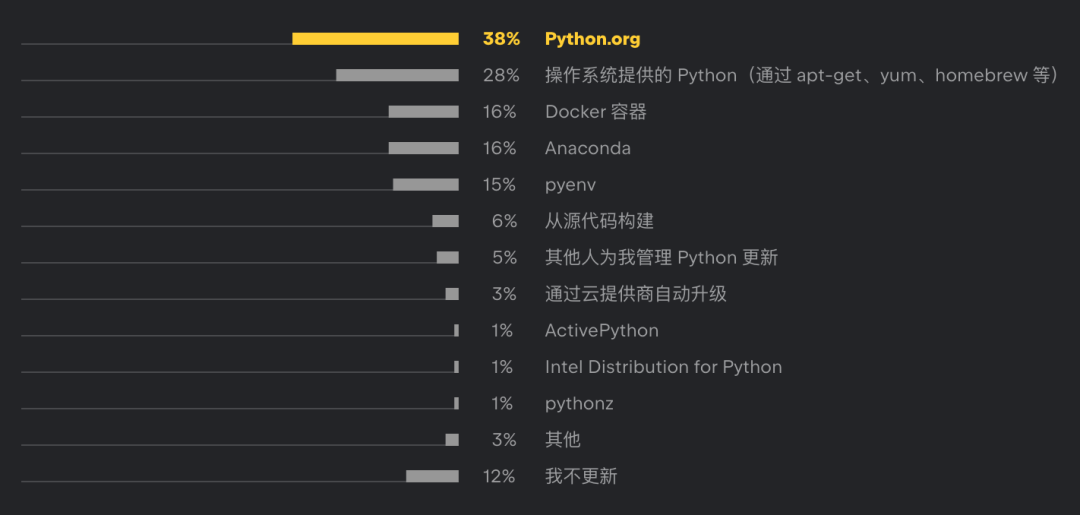This screenshot has width=1080, height=515.
Task: Select the pythonz label
Action: pyautogui.click(x=579, y=404)
